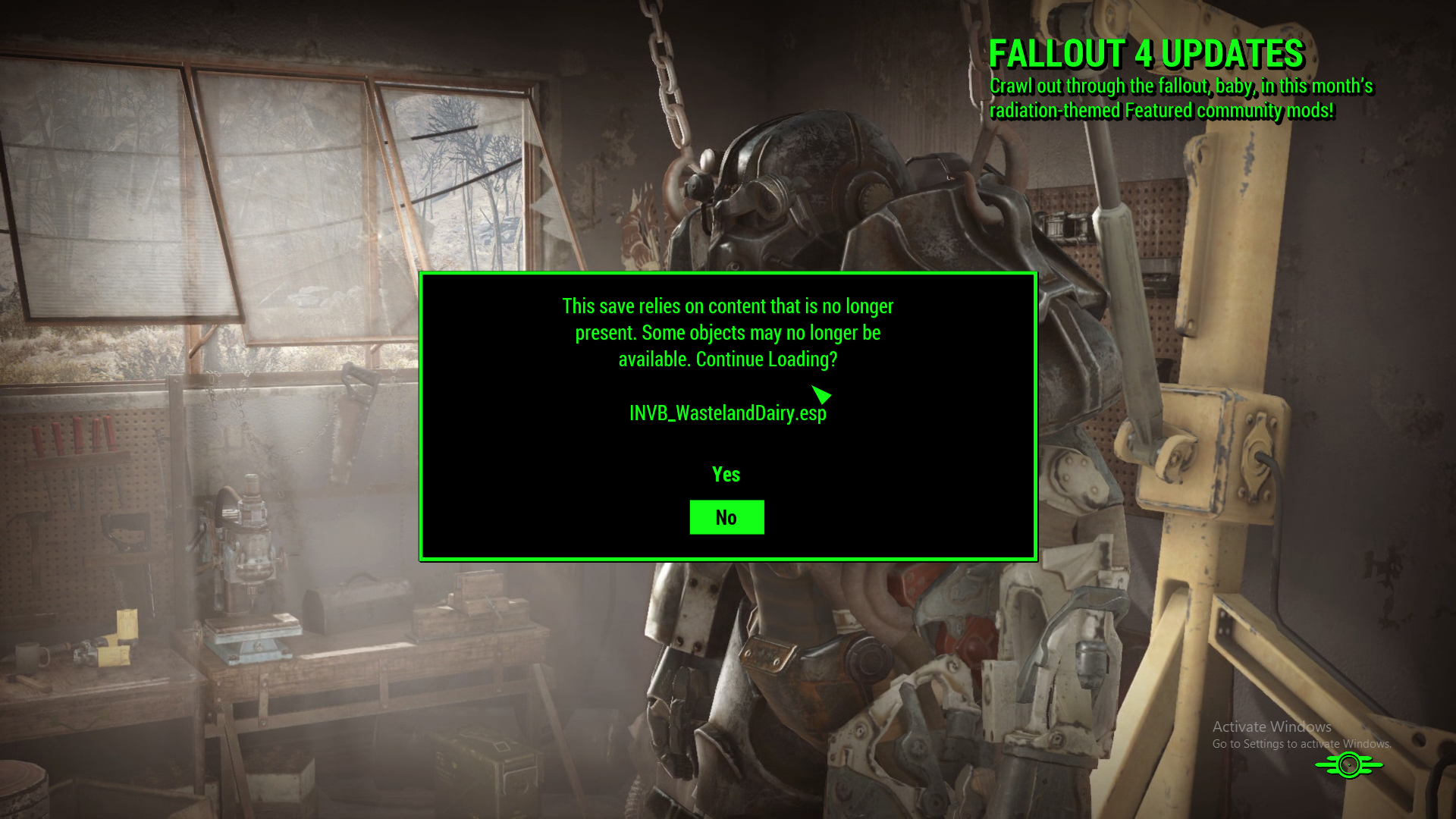1456x819 pixels.
Task: Click No to cancel loading save
Action: [x=726, y=516]
